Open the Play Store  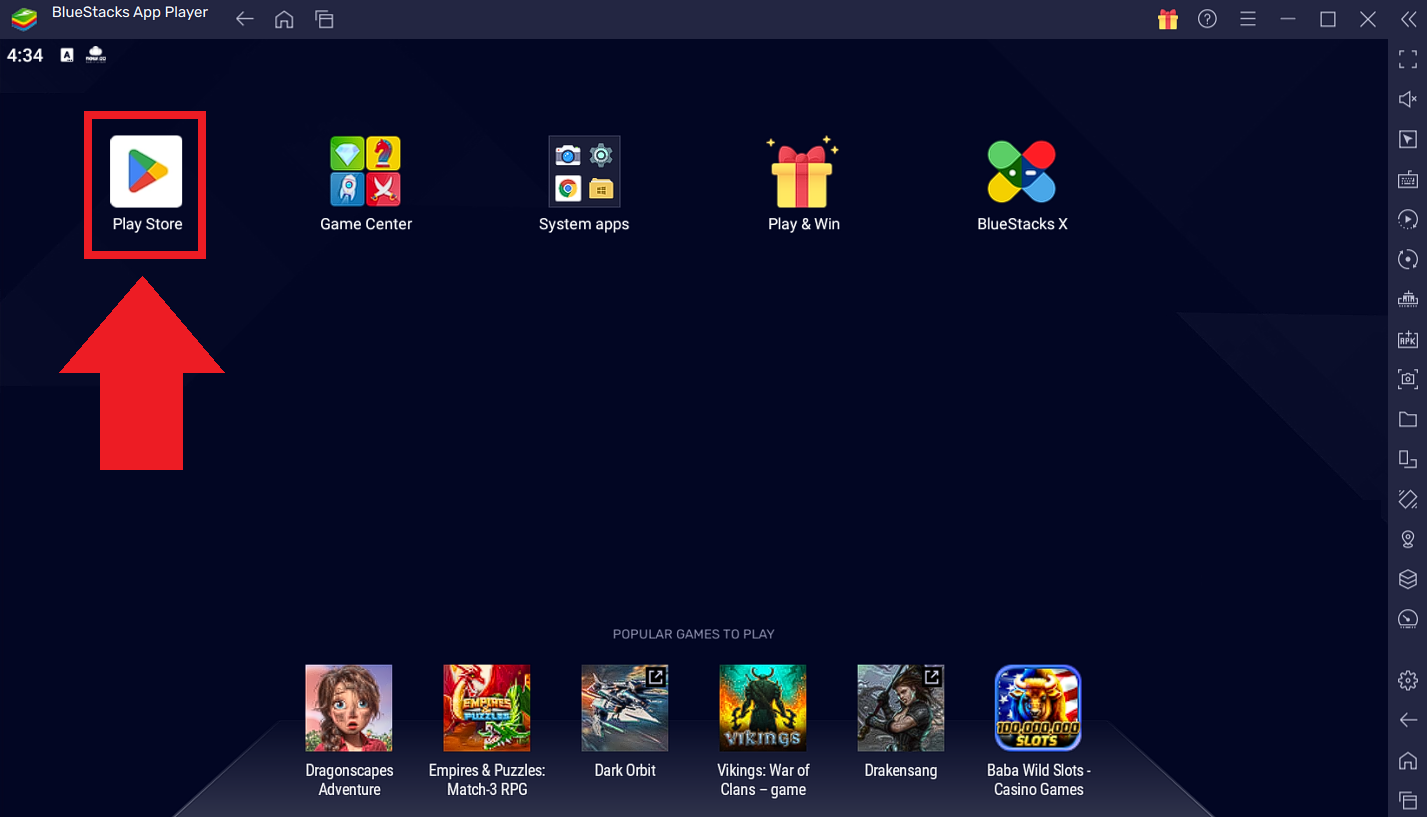[145, 170]
